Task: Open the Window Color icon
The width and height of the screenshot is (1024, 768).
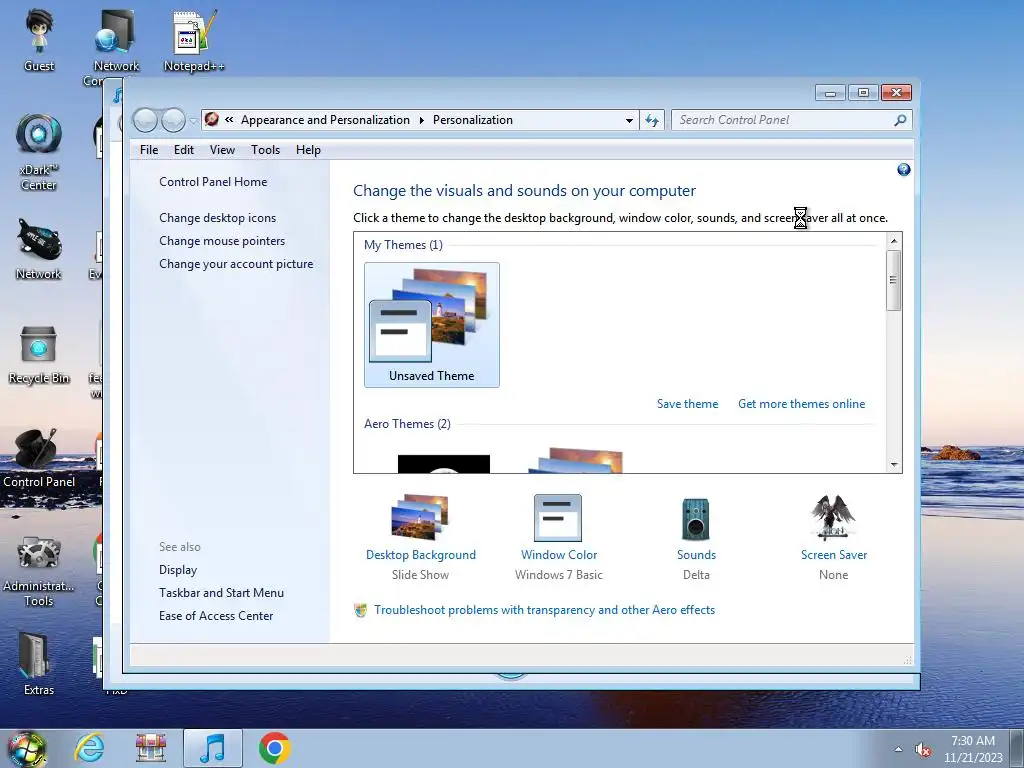Action: coord(558,518)
